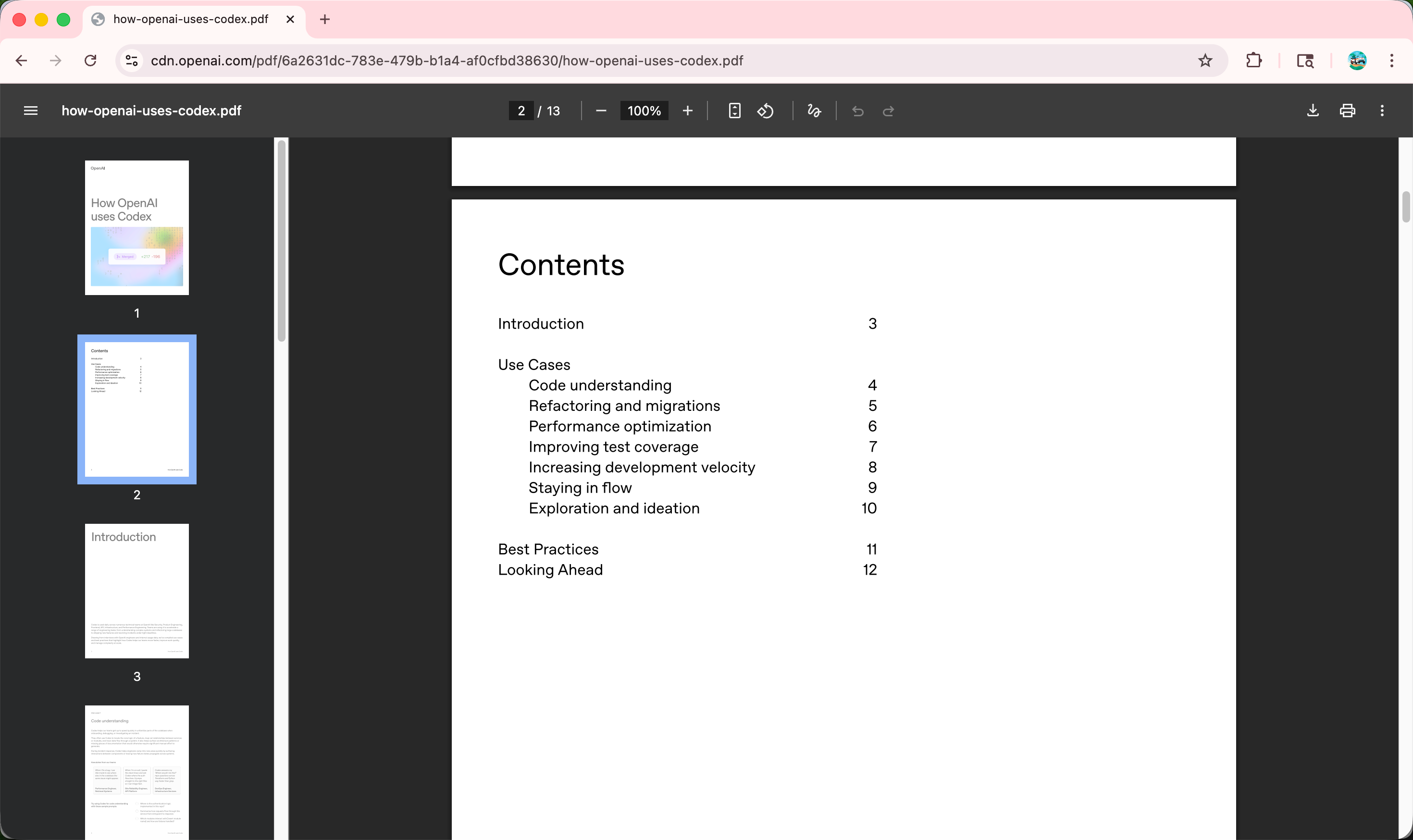Rotate the document counterclockwise
Screen dimensions: 1413x840
765,111
